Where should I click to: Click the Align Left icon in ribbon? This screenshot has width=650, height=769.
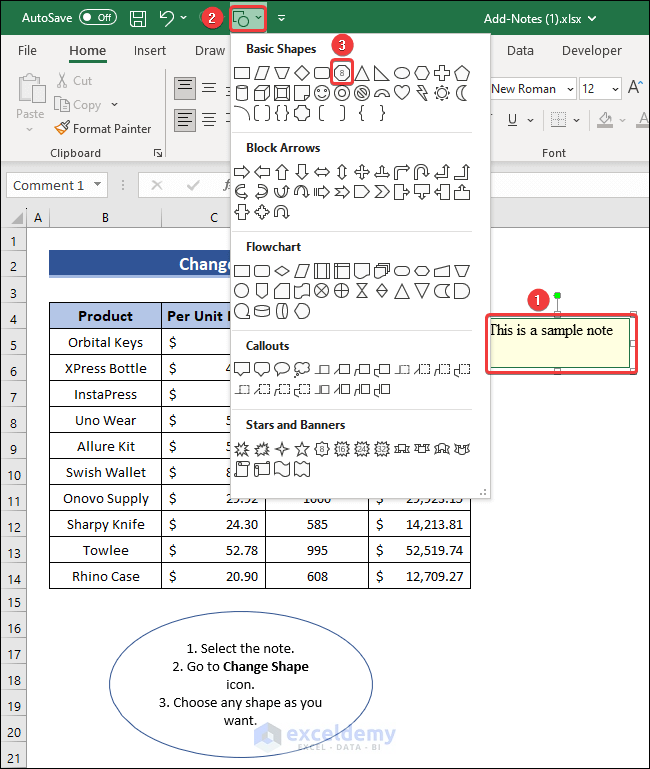pyautogui.click(x=185, y=120)
